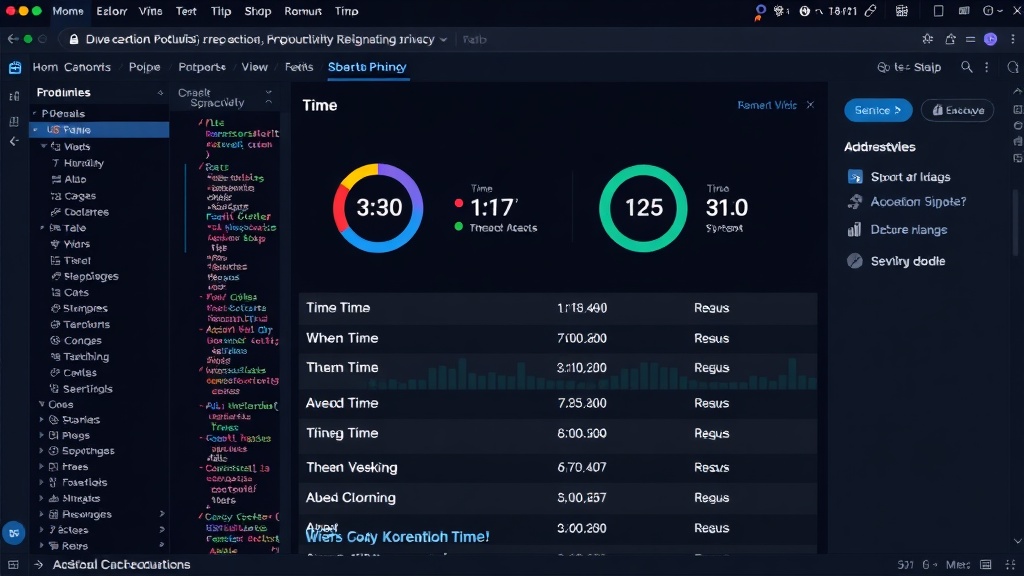Select the US Fanie tree item

pyautogui.click(x=99, y=129)
